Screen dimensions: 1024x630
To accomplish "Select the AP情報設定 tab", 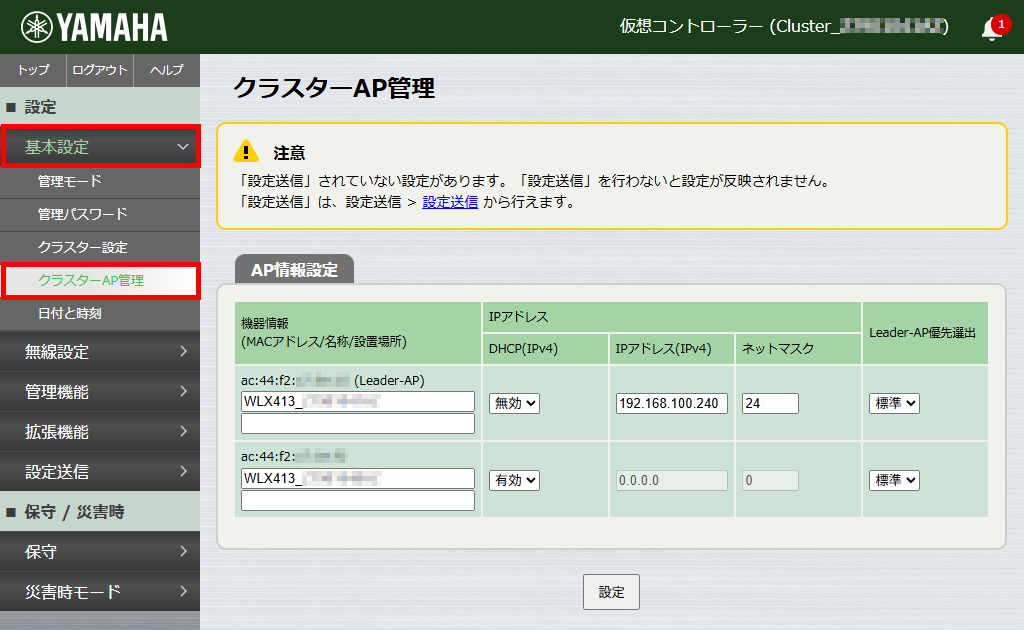I will 293,267.
